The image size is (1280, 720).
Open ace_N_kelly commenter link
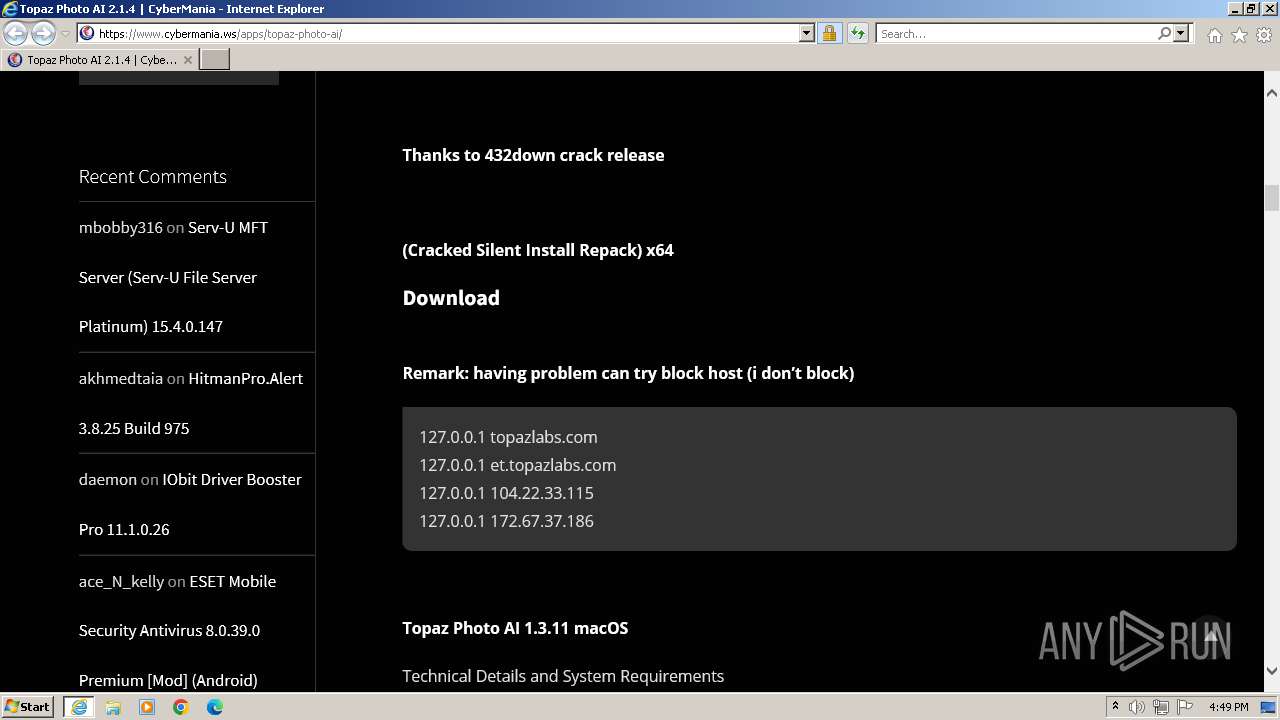click(x=121, y=581)
